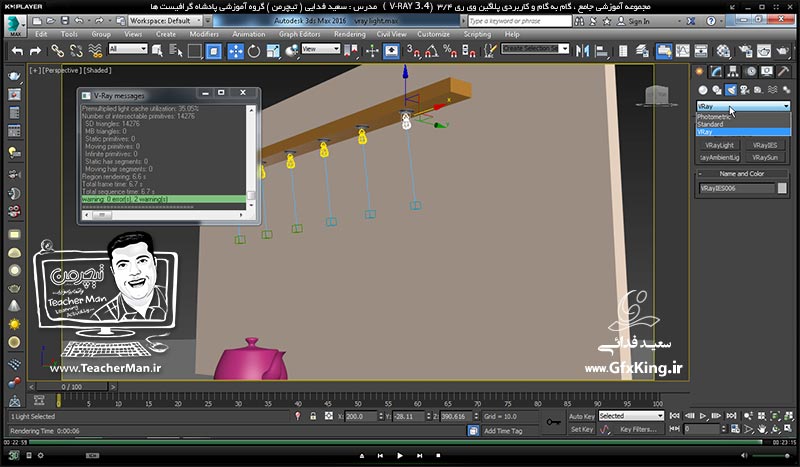The width and height of the screenshot is (800, 467).
Task: Toggle Angle Snap in main toolbar
Action: point(432,51)
